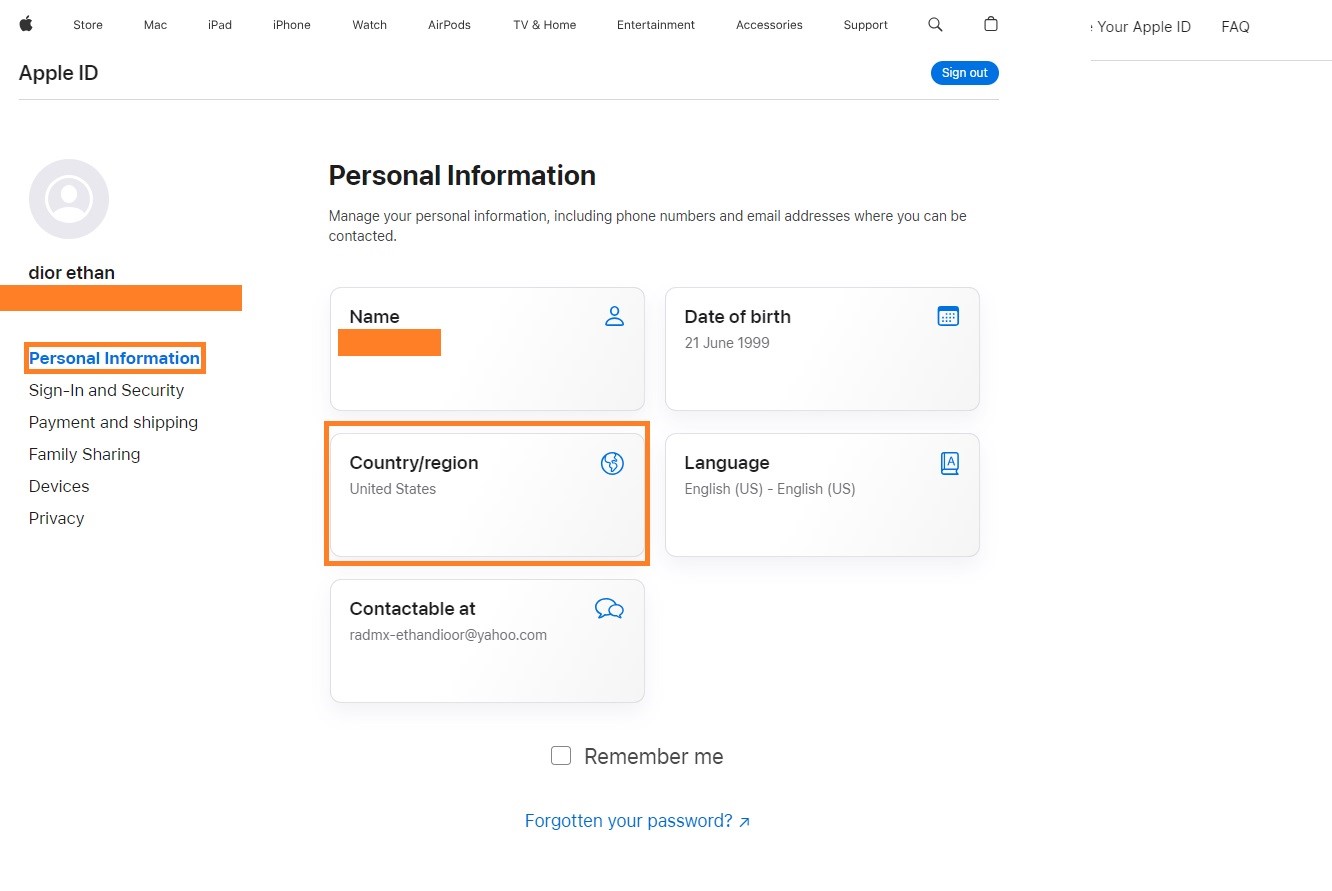Go to Family Sharing section
1332x891 pixels.
[84, 454]
